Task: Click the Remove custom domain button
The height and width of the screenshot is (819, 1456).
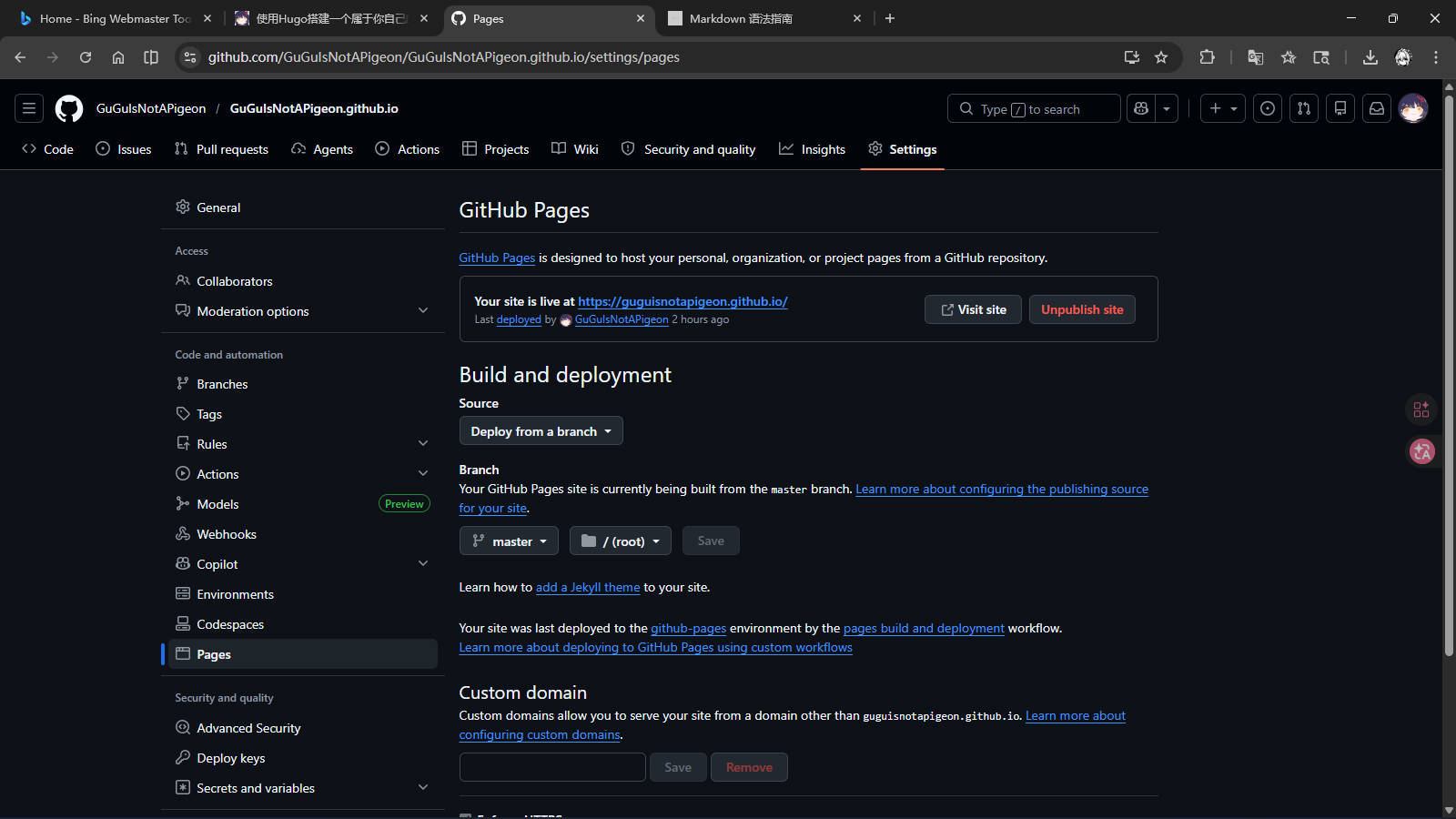Action: click(749, 767)
